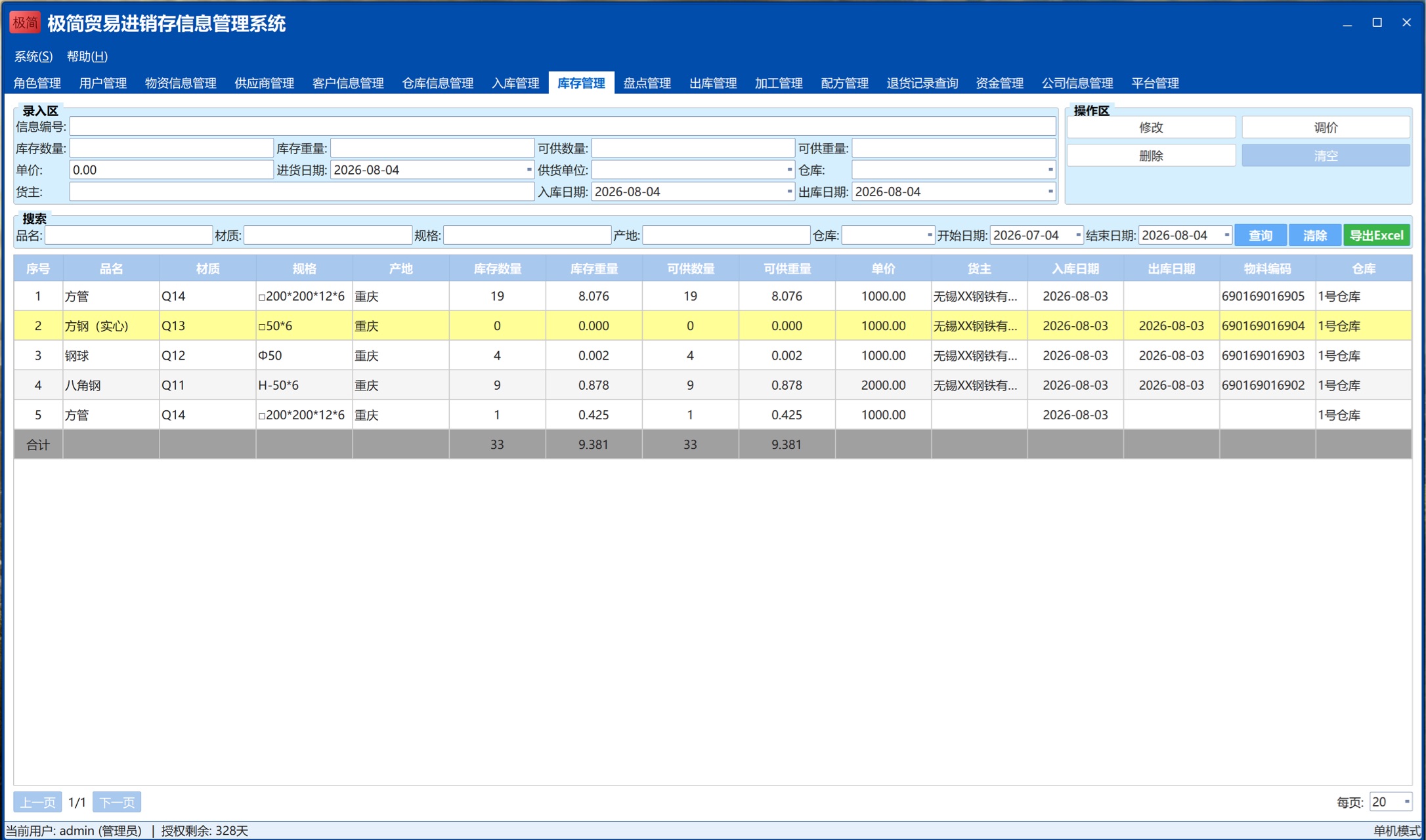
Task: Focus the 货主 input field
Action: click(x=302, y=192)
